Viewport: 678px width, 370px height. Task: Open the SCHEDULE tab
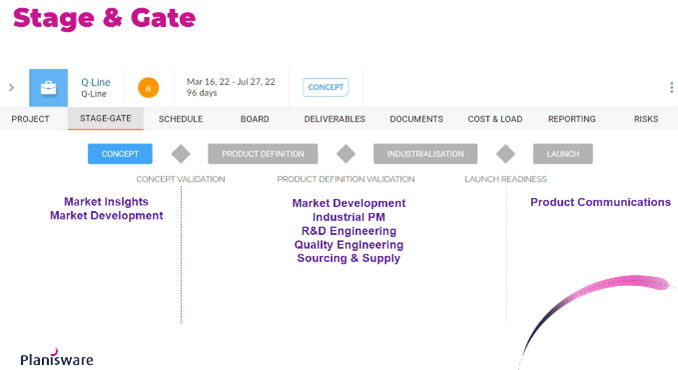(181, 119)
